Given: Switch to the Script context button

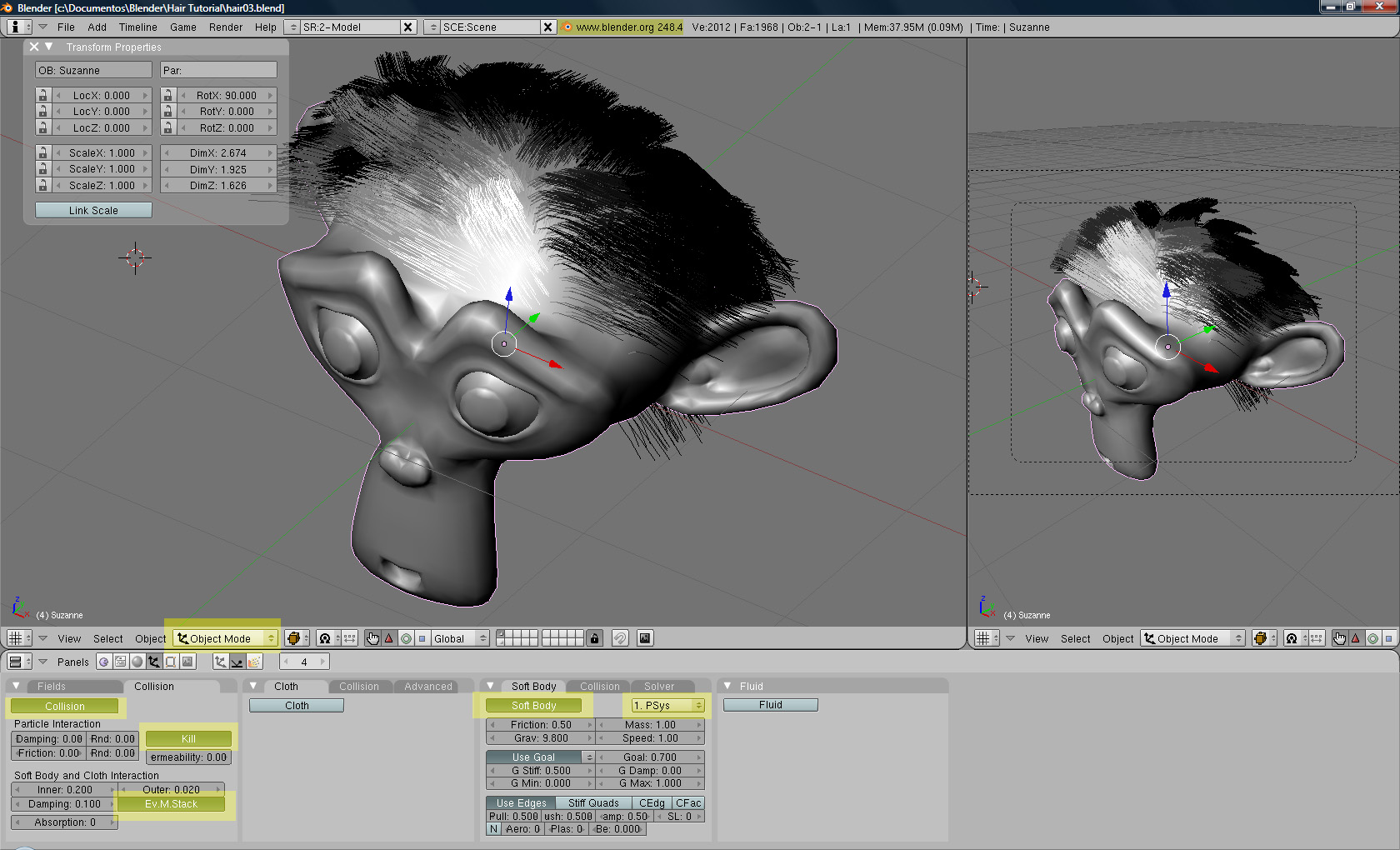Looking at the screenshot, I should click(120, 662).
